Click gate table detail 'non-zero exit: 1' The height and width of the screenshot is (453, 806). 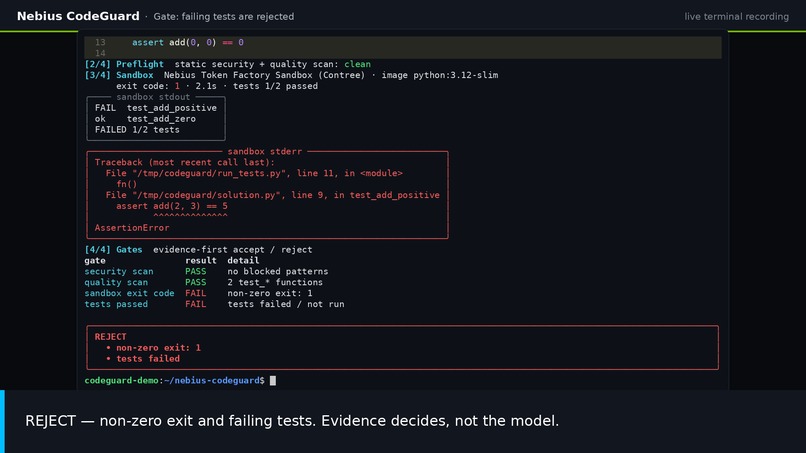270,293
